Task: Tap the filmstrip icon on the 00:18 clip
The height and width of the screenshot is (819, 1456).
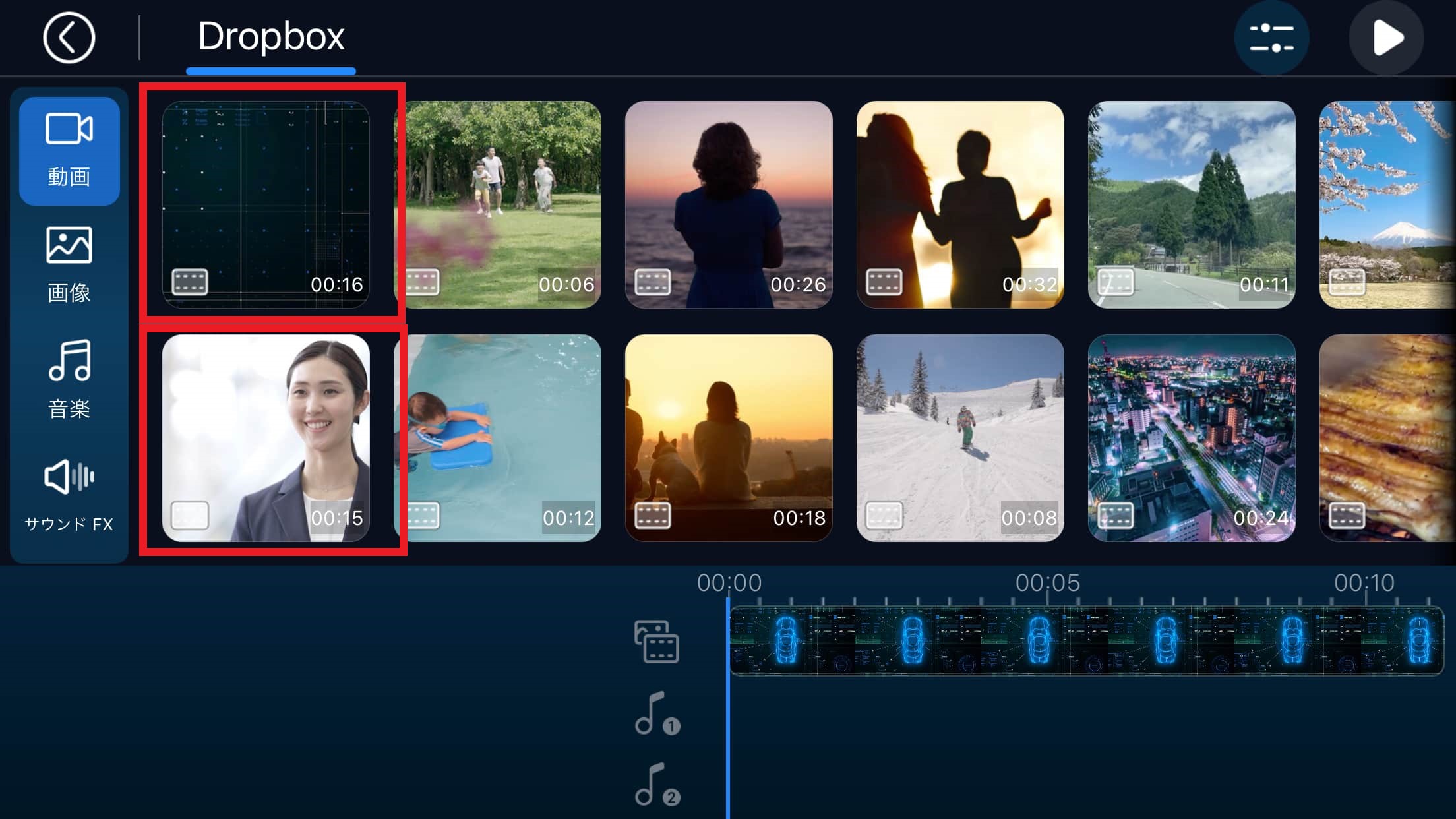Action: click(653, 516)
